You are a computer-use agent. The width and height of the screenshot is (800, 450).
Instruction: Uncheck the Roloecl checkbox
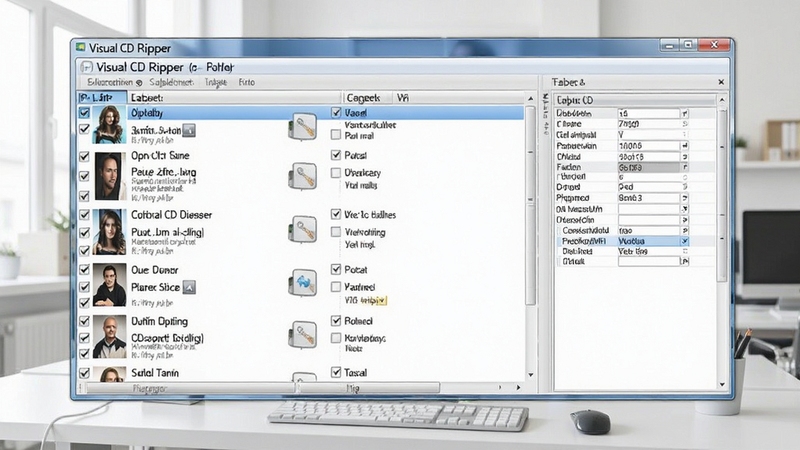pos(336,320)
